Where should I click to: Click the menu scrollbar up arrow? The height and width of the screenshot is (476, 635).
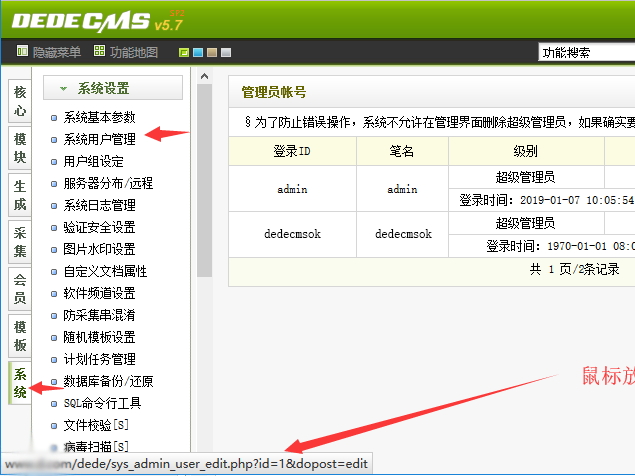205,76
